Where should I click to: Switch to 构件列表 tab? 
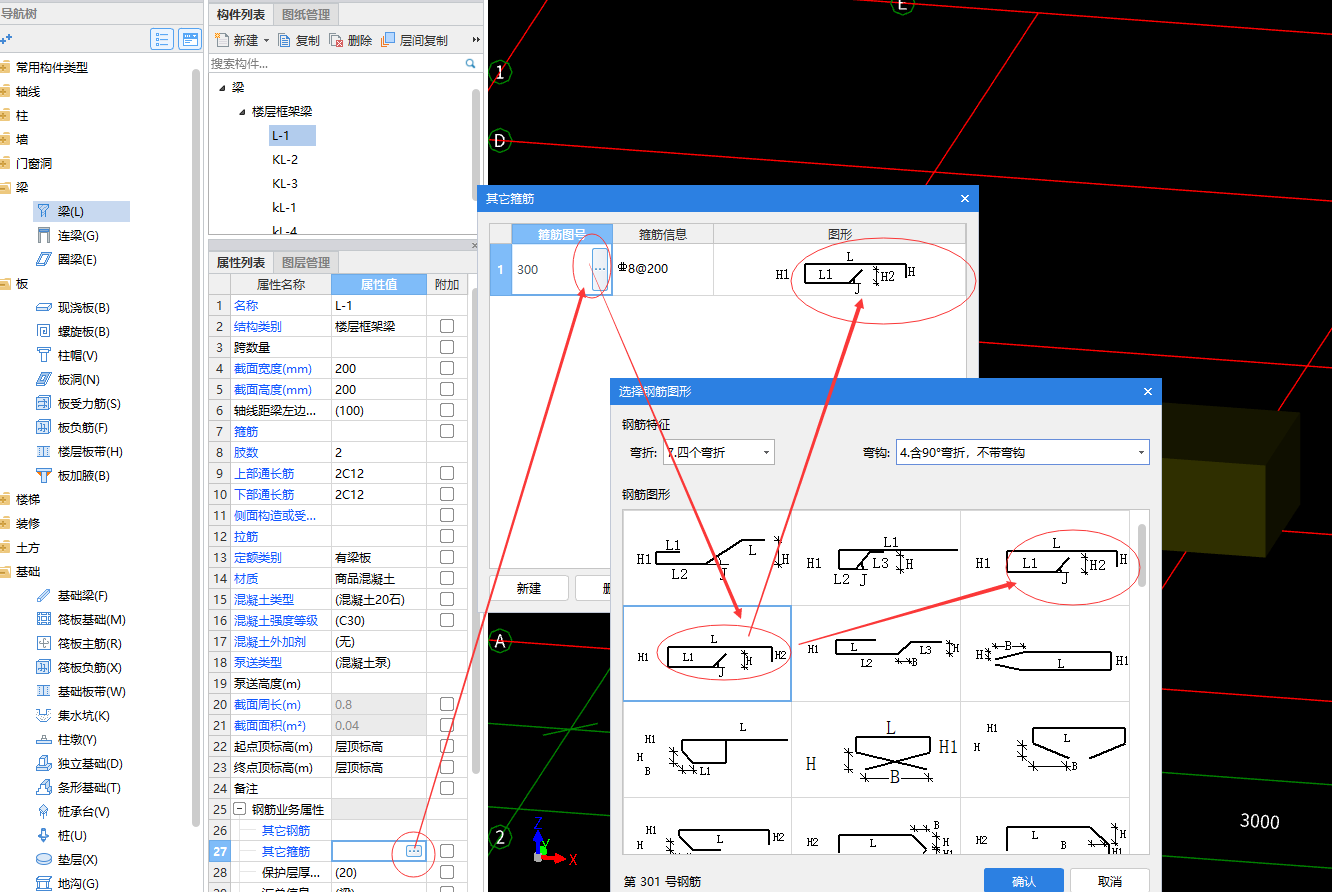coord(241,15)
